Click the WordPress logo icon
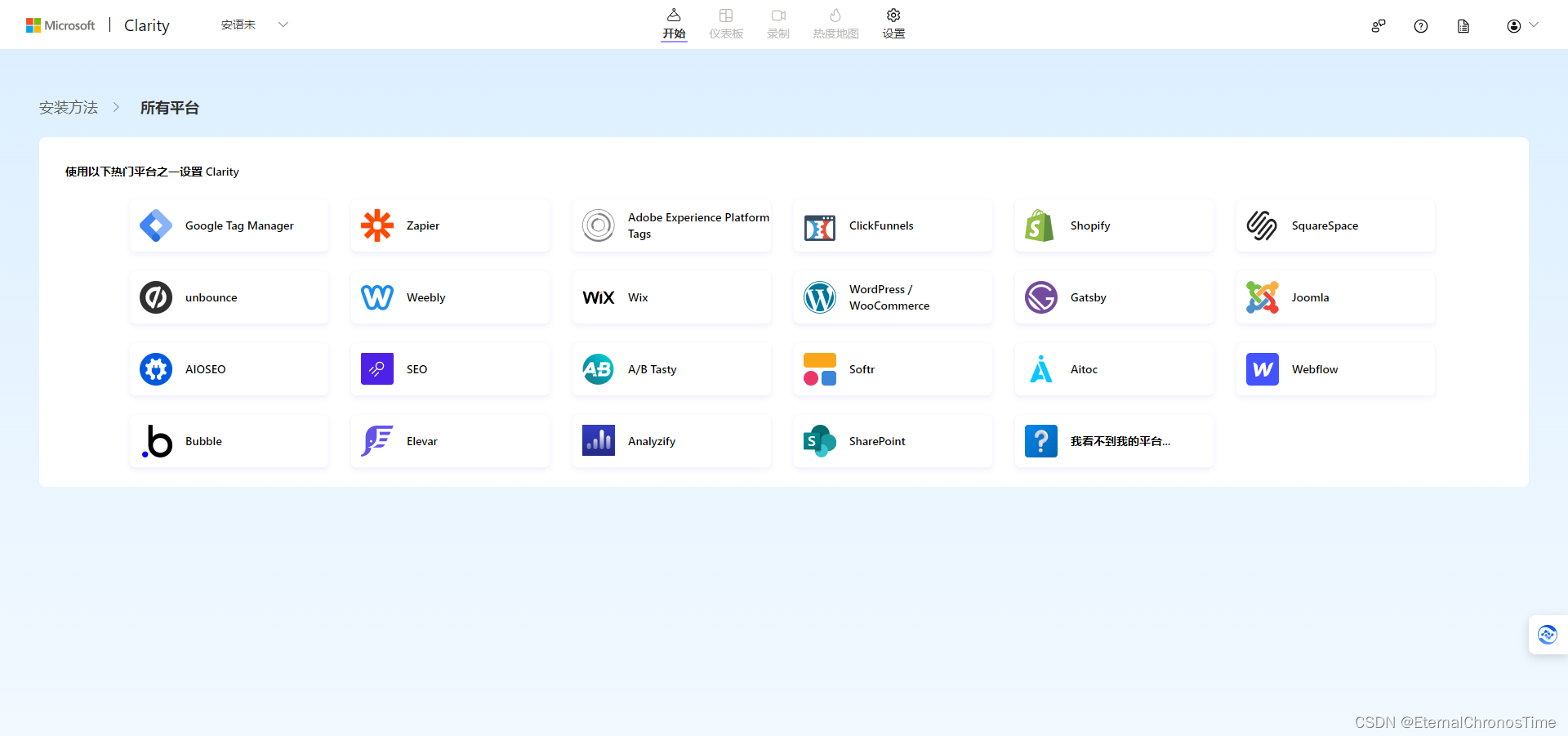Screen dimensions: 1568x736 [x=820, y=297]
